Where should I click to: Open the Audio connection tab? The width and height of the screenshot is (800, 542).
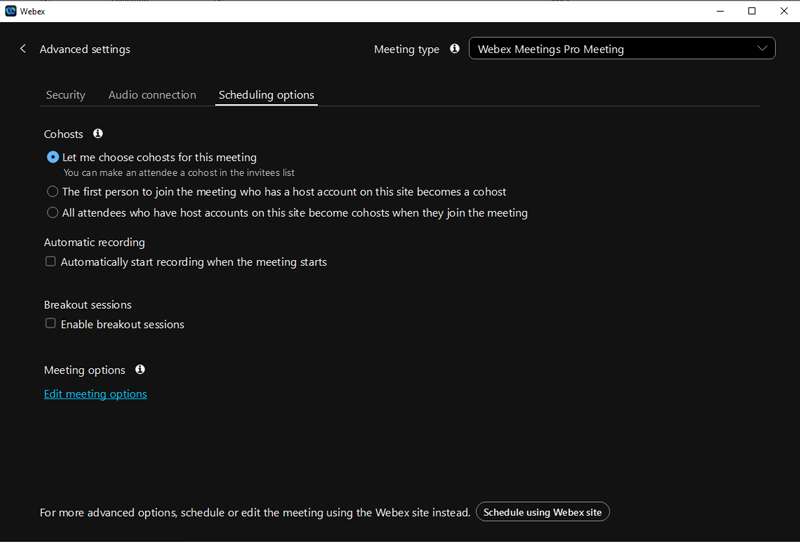tap(152, 95)
